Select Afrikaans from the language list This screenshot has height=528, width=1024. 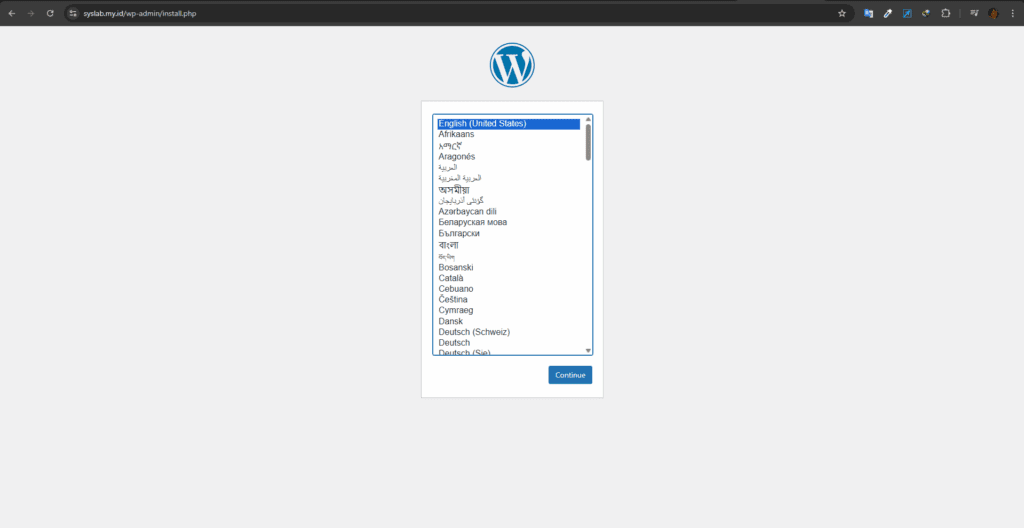coord(509,134)
